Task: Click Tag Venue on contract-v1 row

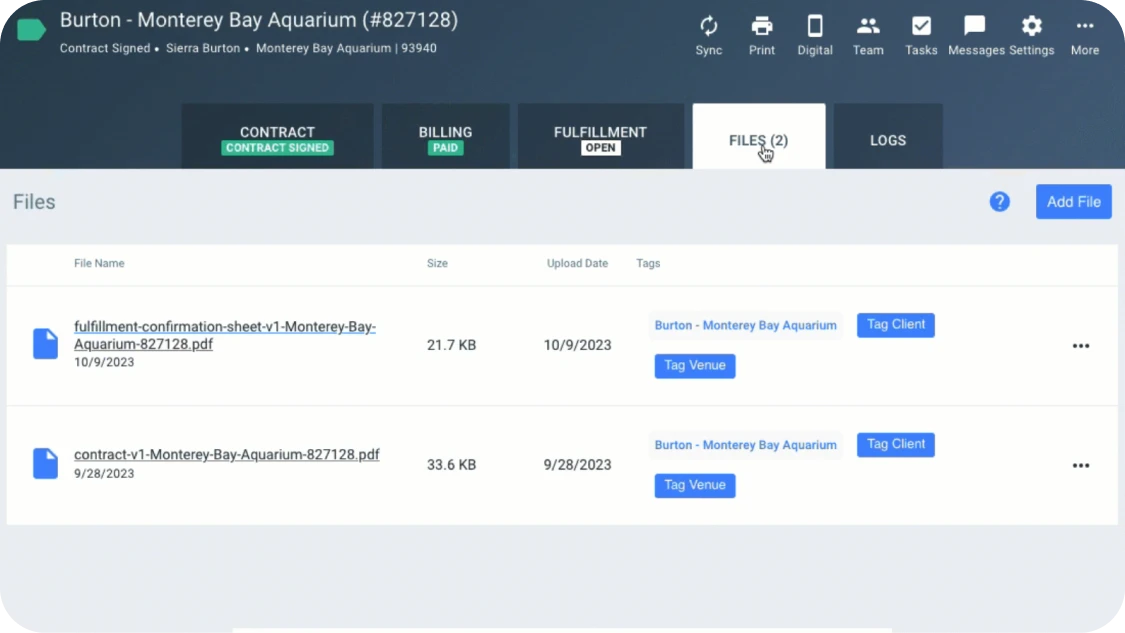Action: pos(695,485)
